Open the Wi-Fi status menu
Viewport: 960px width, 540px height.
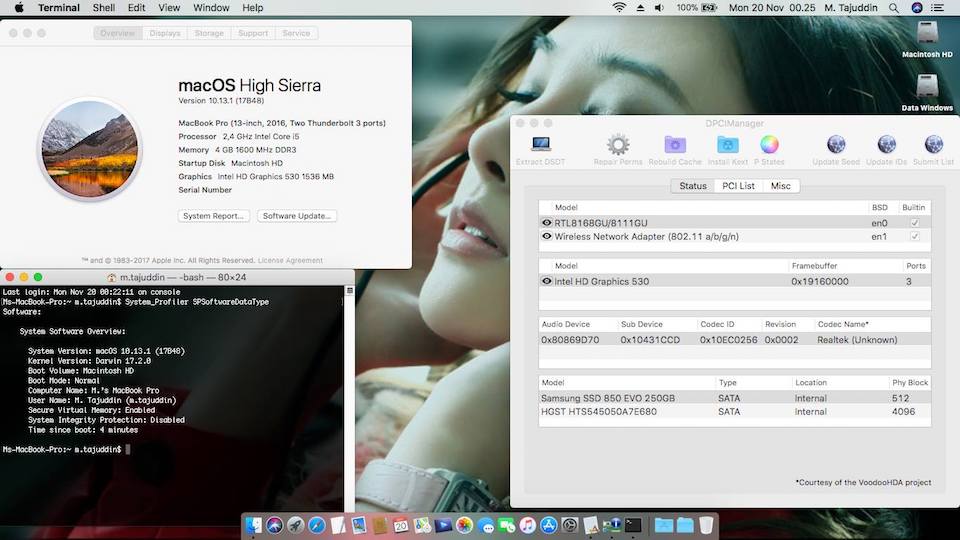(619, 8)
